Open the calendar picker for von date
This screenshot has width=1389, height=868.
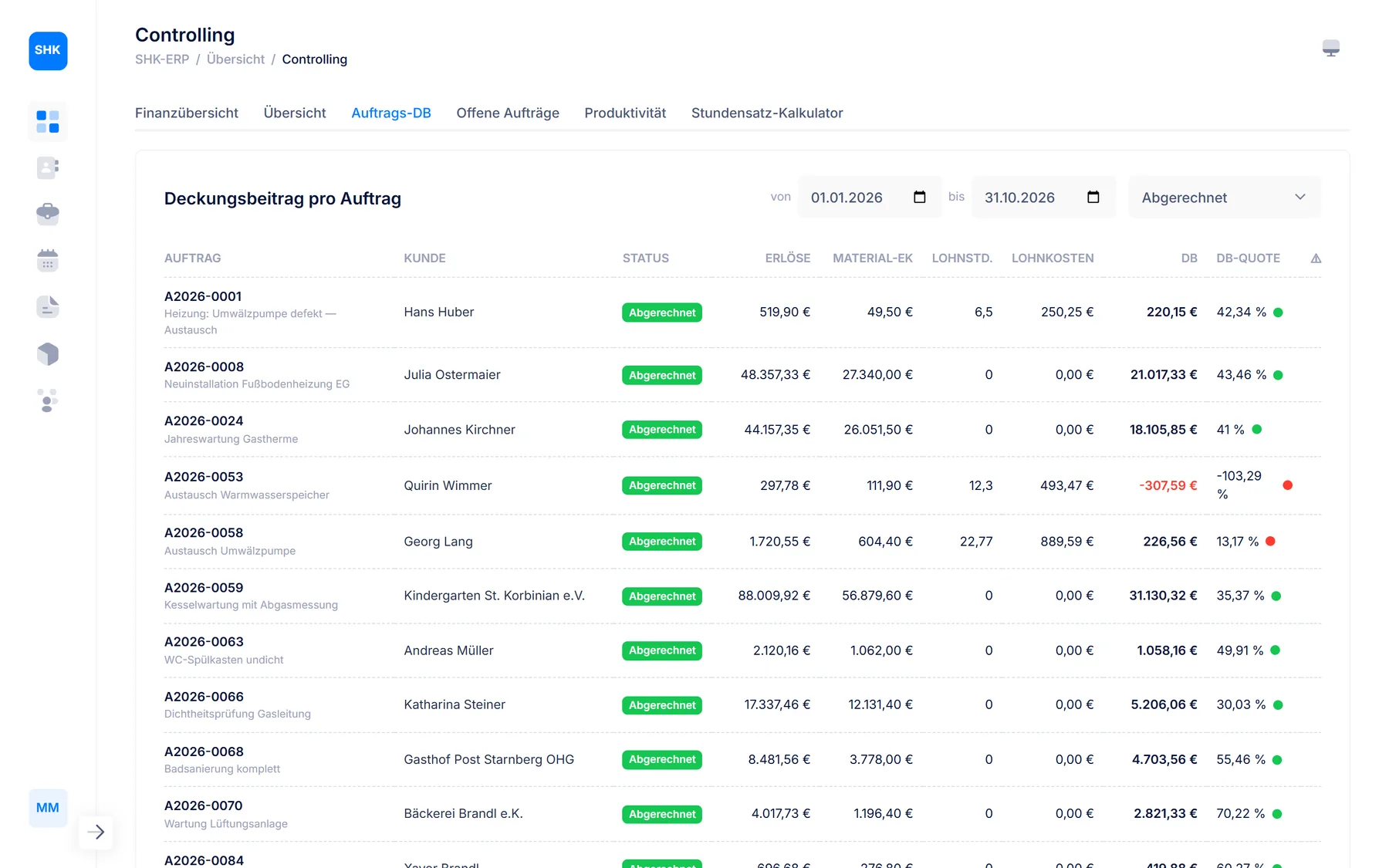(x=919, y=197)
